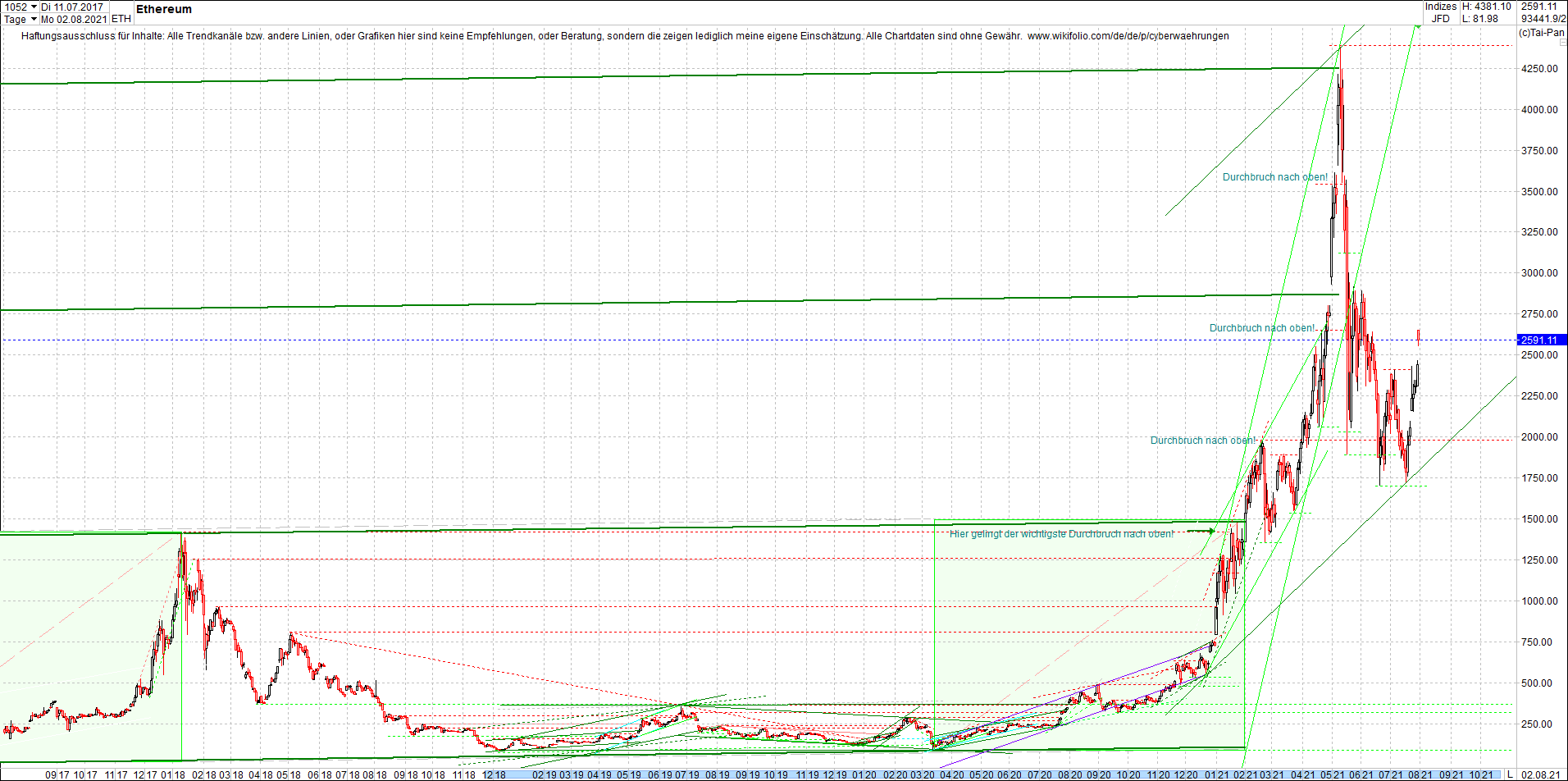Click the topmost Durchbruch nach oben annotation
Viewport: 1568px width, 781px height.
[x=1274, y=176]
